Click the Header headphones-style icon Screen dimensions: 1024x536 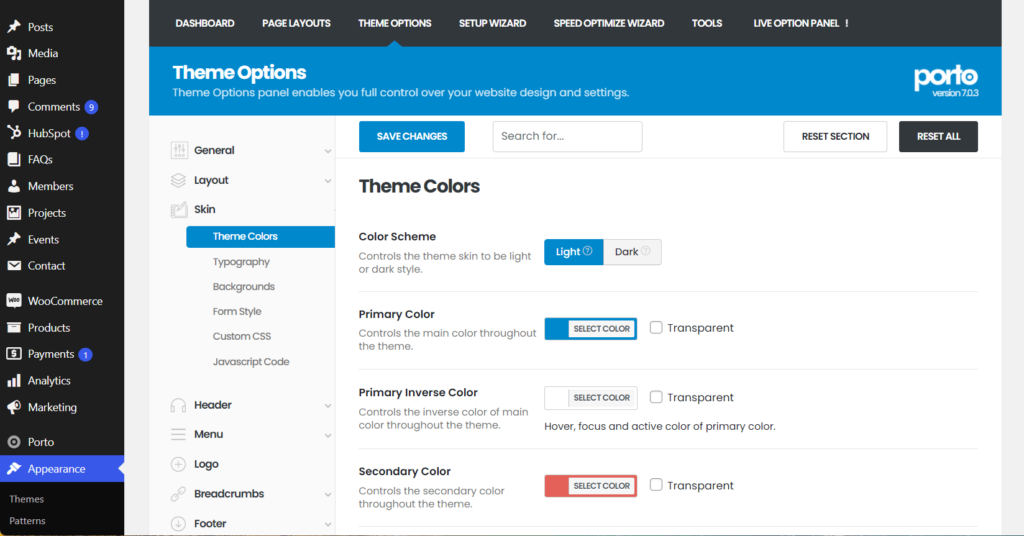178,405
